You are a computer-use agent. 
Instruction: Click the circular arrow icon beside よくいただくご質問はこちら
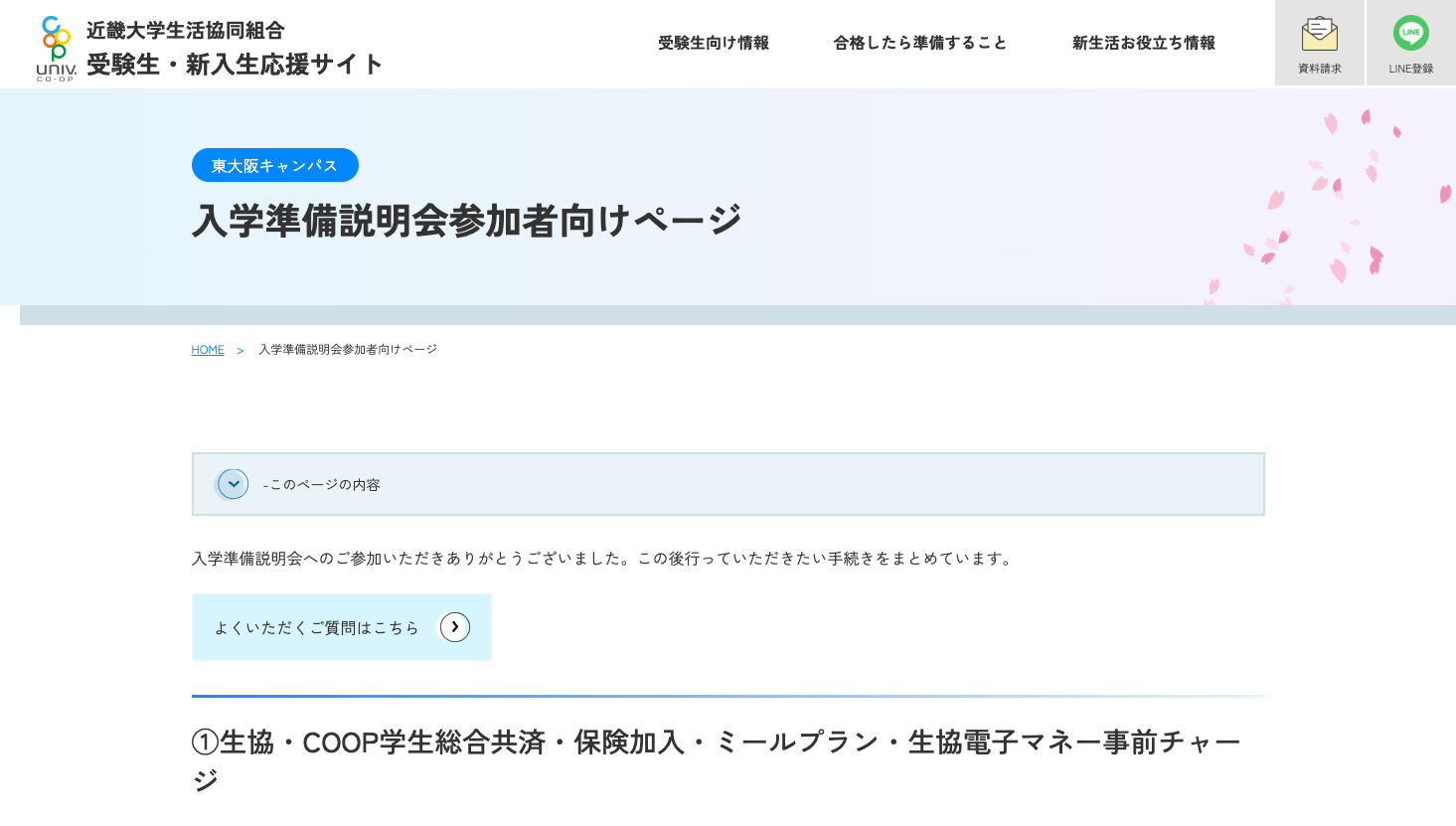pyautogui.click(x=454, y=627)
